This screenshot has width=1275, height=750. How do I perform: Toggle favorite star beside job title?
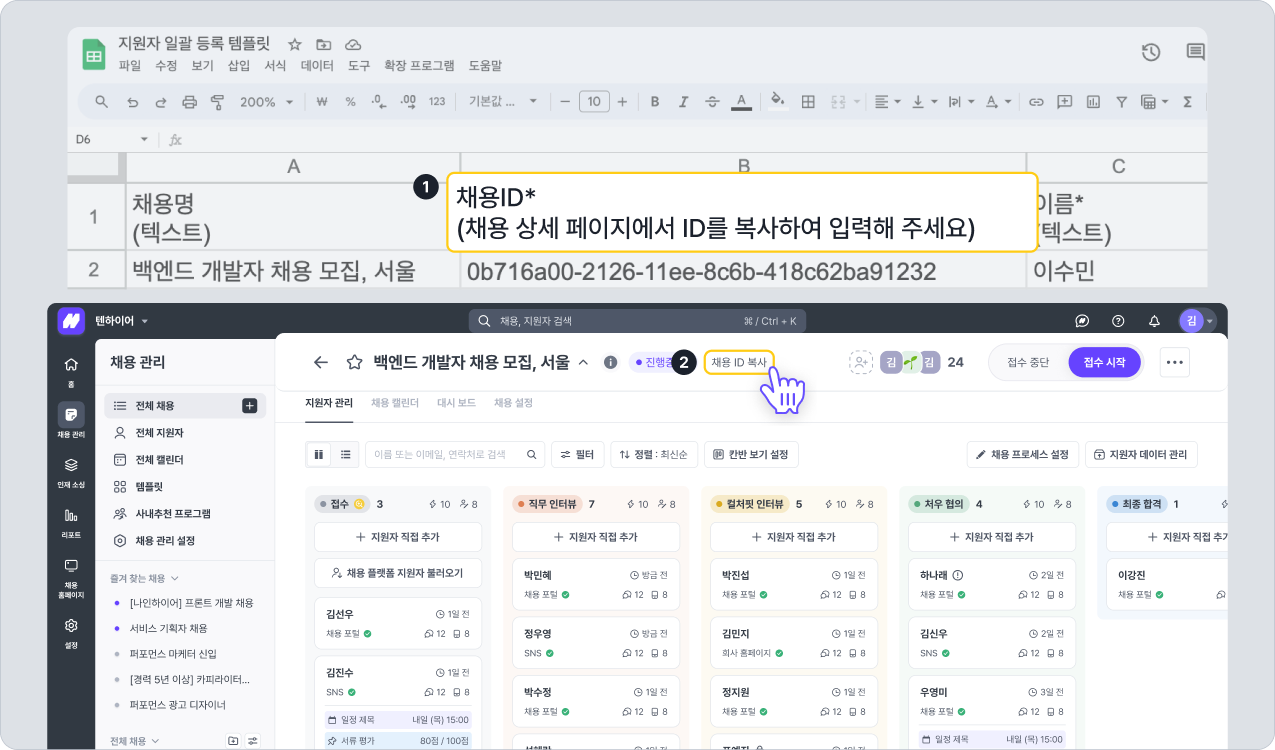pyautogui.click(x=354, y=362)
